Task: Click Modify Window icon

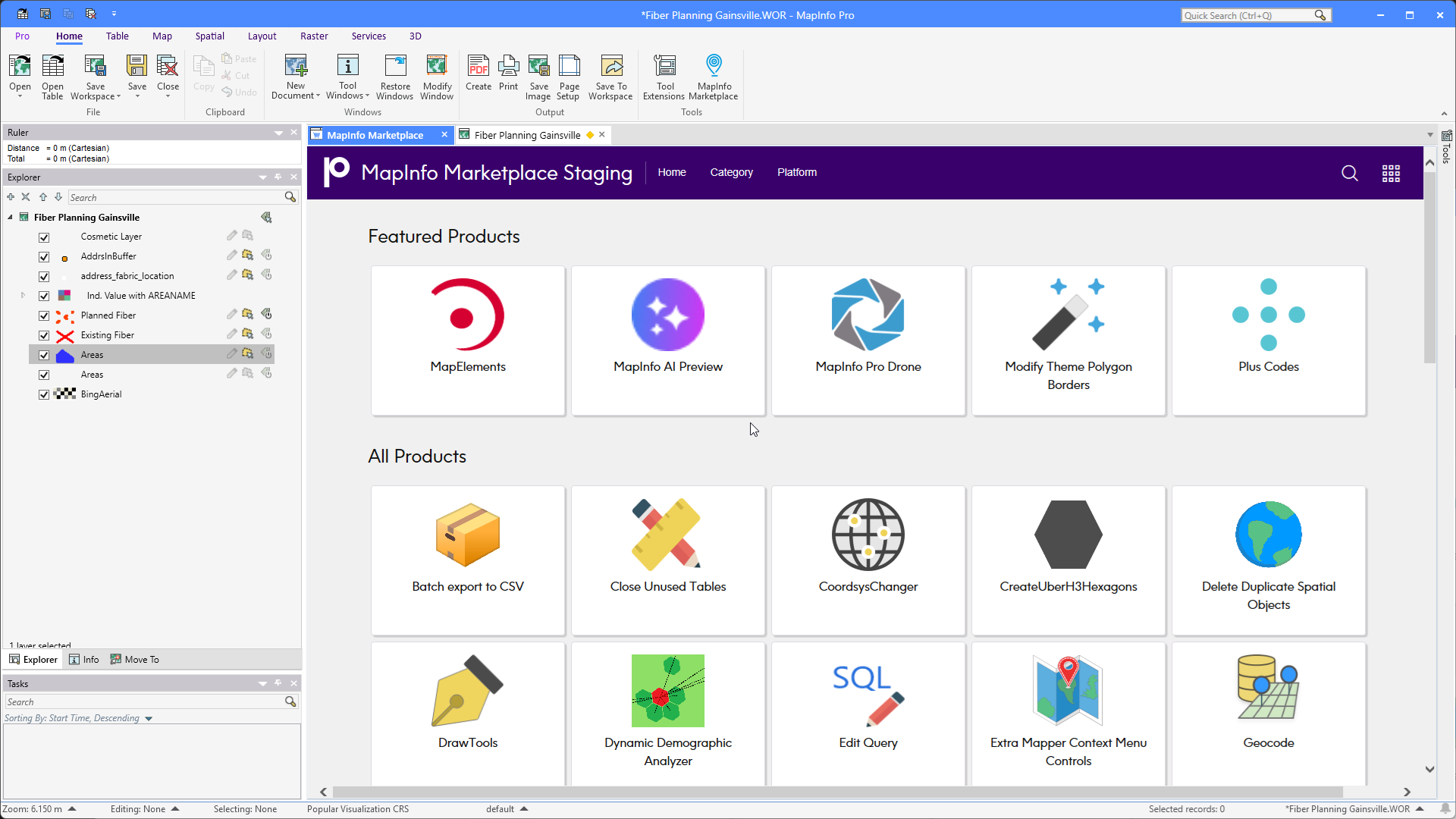Action: pos(437,67)
